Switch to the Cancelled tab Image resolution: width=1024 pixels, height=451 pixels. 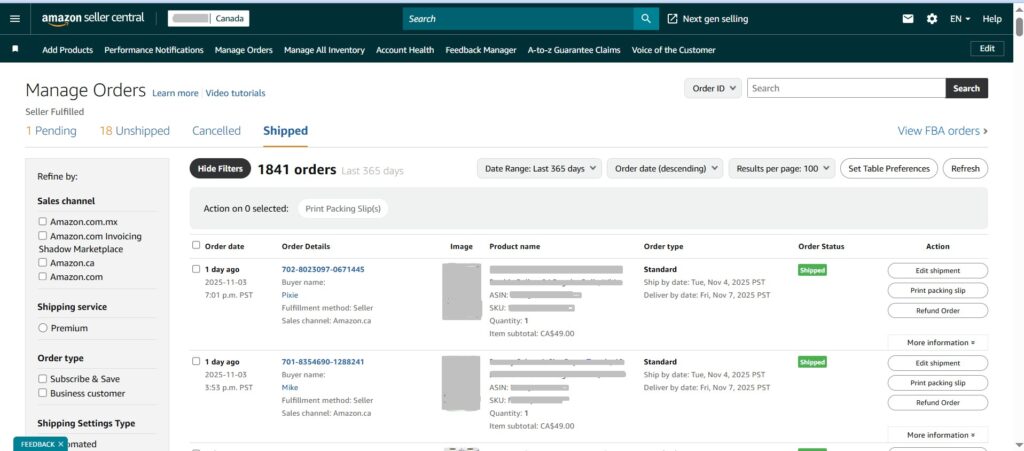coord(216,131)
